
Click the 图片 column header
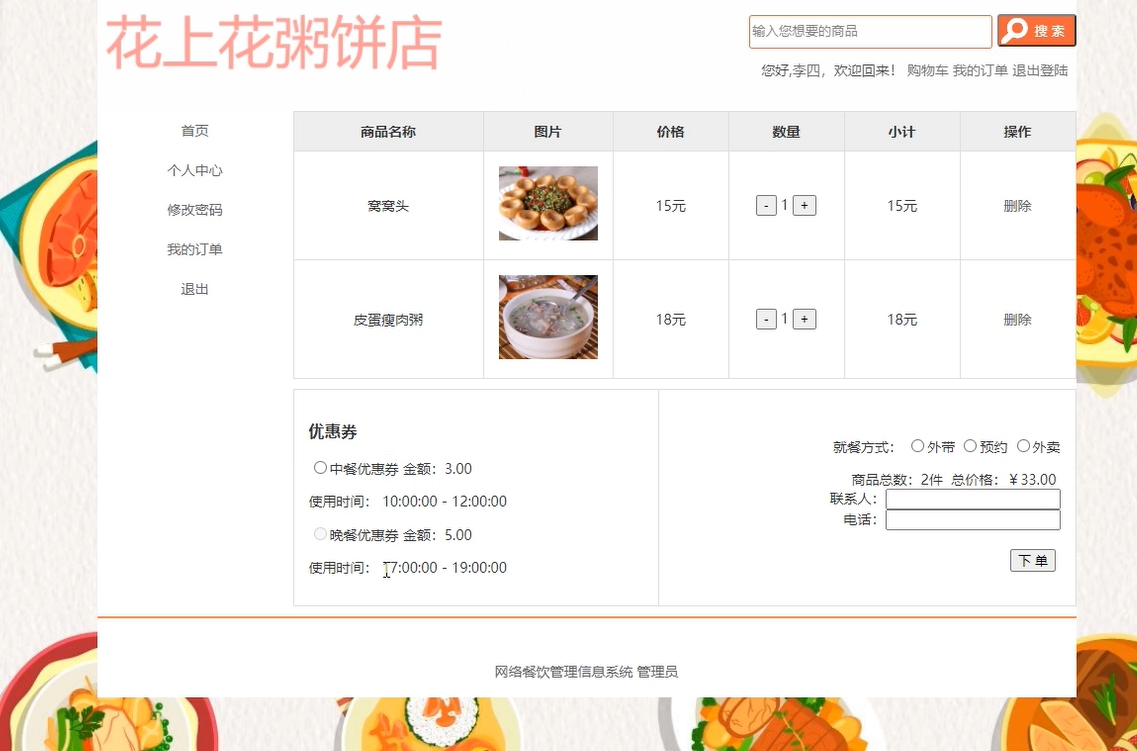548,132
